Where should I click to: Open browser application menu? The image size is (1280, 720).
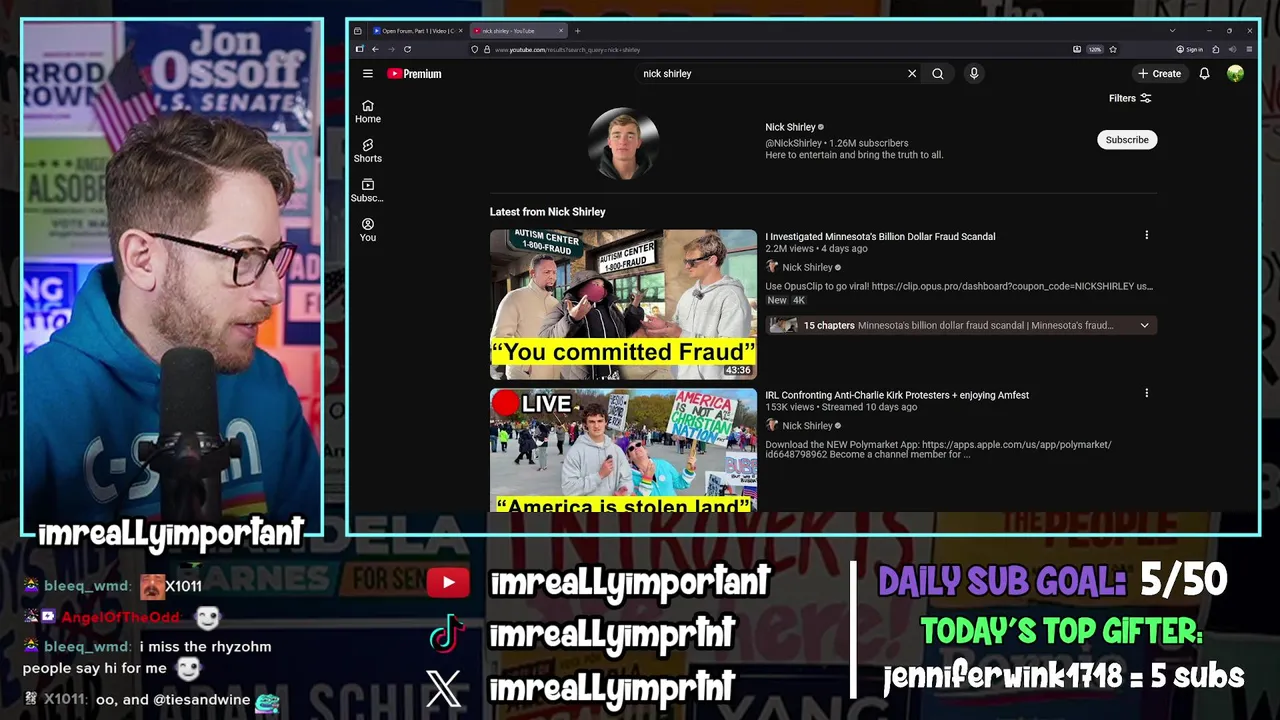click(1249, 49)
